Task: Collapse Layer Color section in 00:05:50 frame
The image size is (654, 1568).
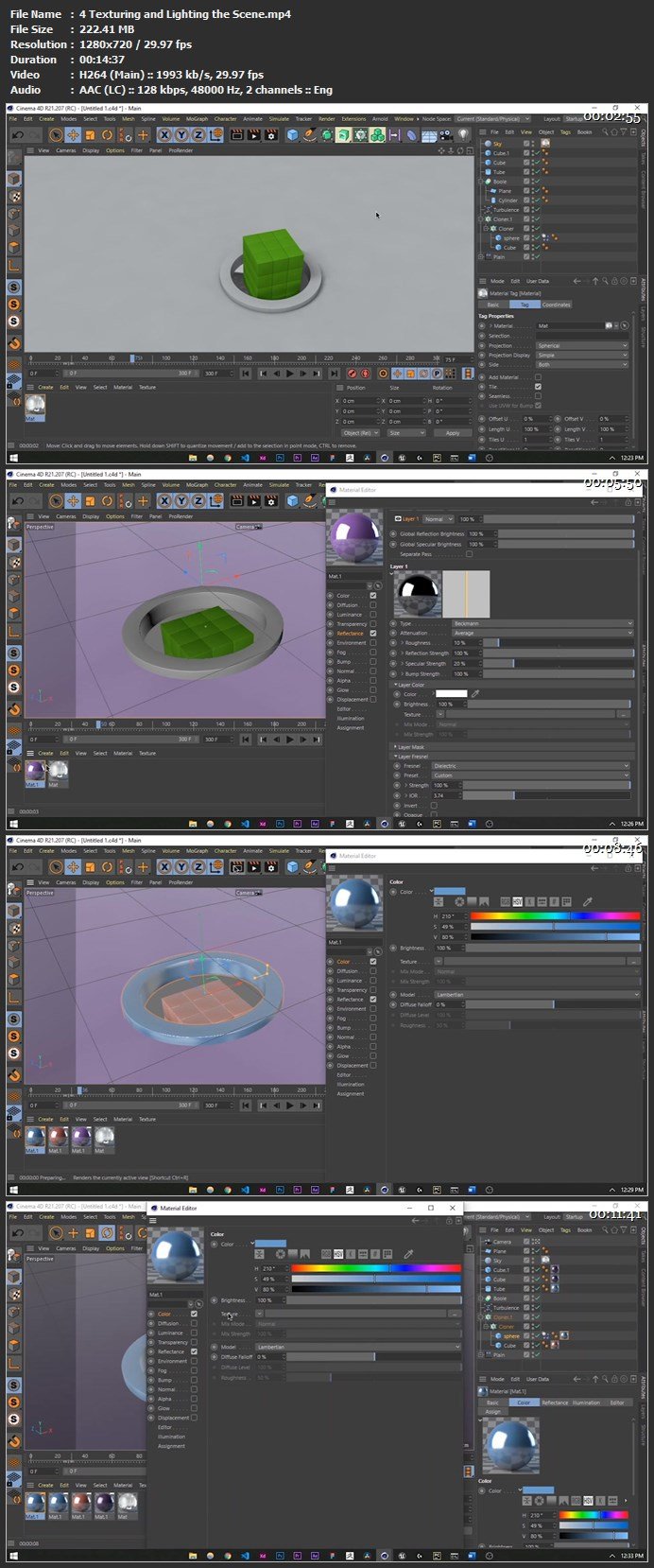Action: (x=409, y=685)
